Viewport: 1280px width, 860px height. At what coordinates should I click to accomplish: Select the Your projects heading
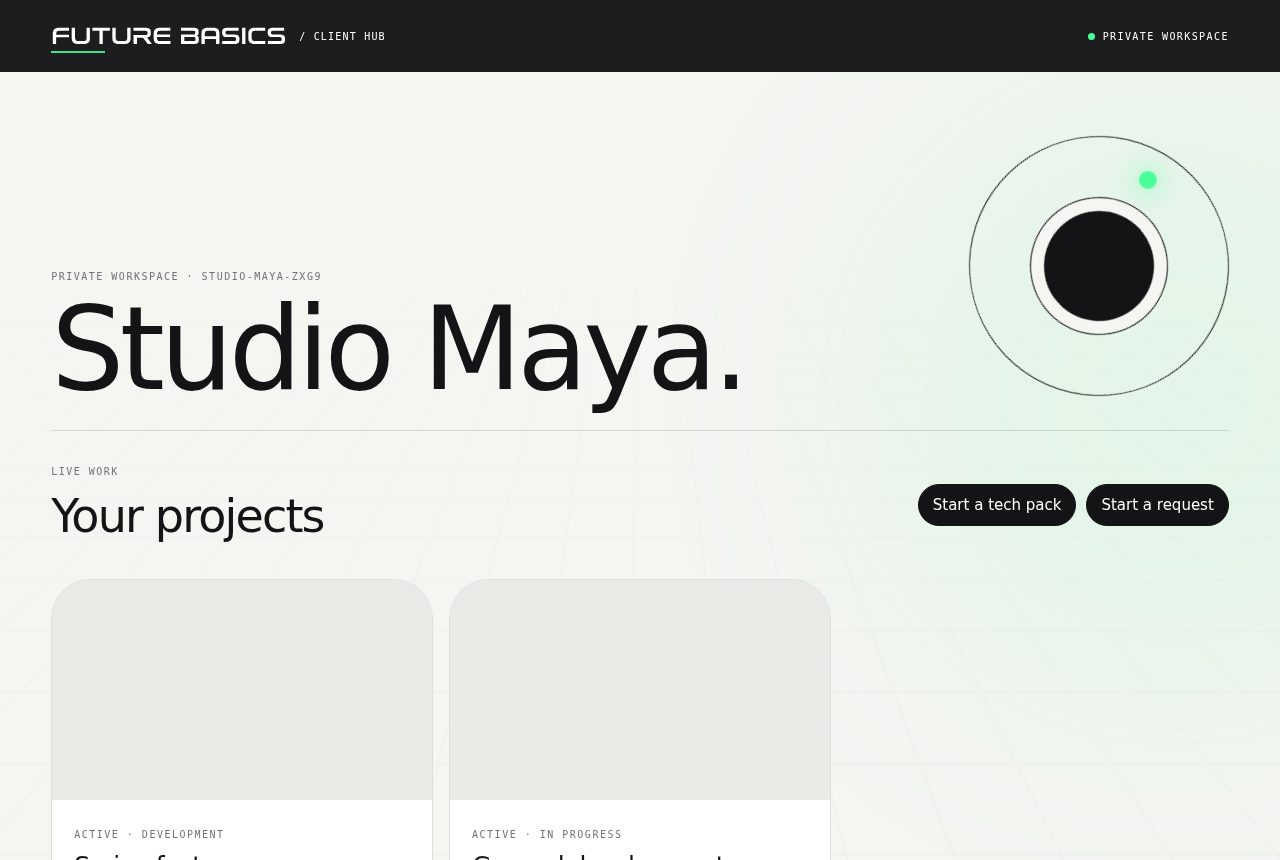[187, 516]
